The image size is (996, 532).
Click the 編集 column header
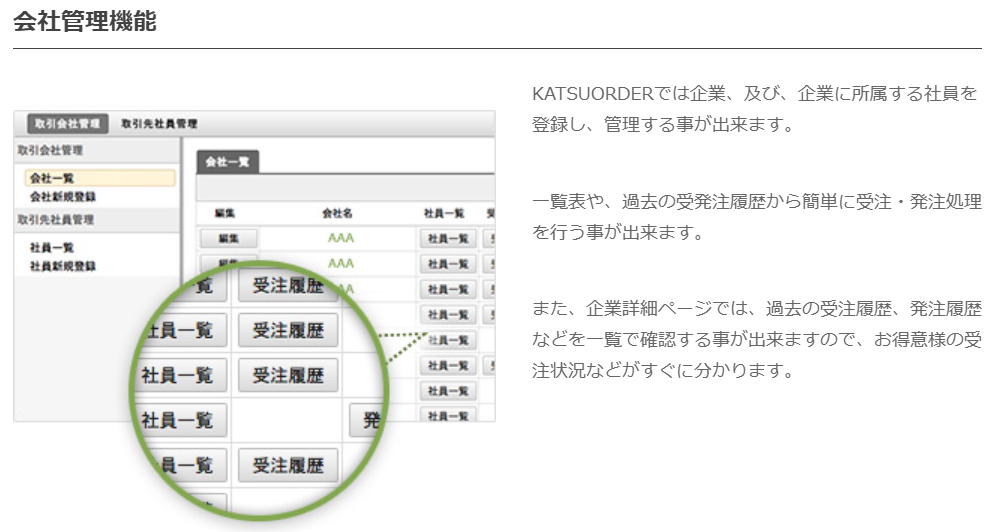click(225, 213)
